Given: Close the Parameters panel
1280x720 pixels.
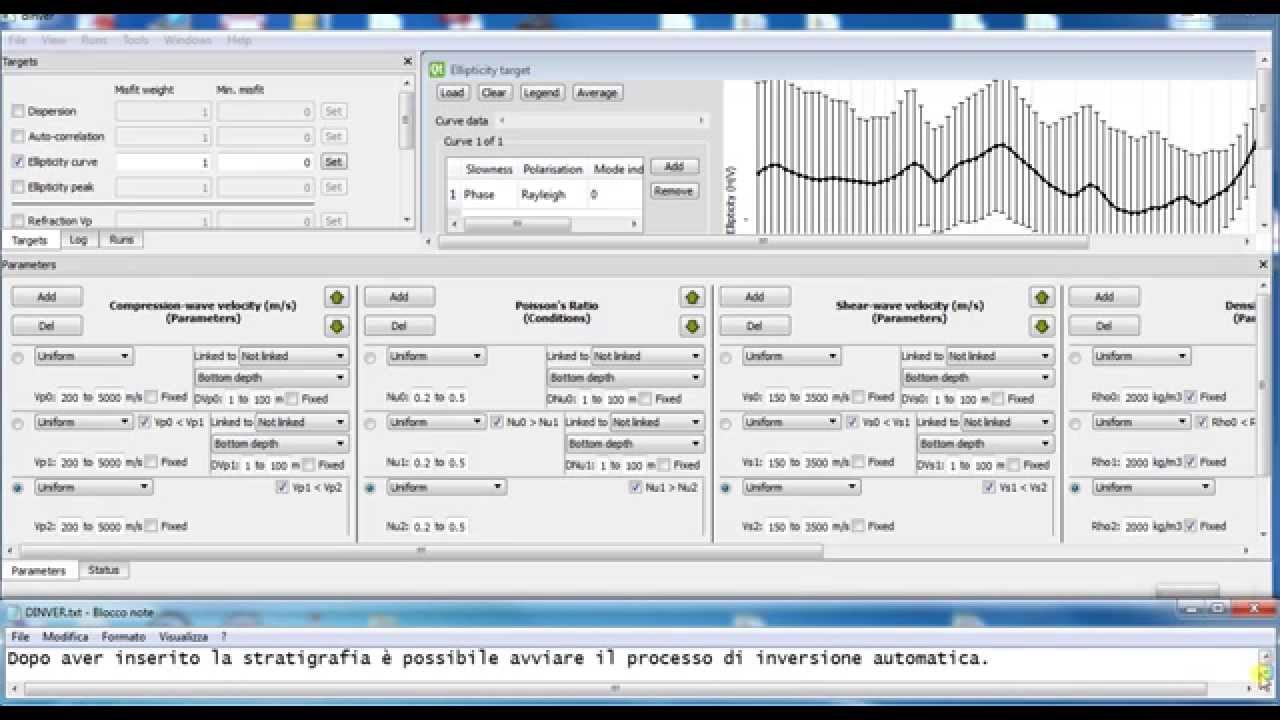Looking at the screenshot, I should 1263,264.
